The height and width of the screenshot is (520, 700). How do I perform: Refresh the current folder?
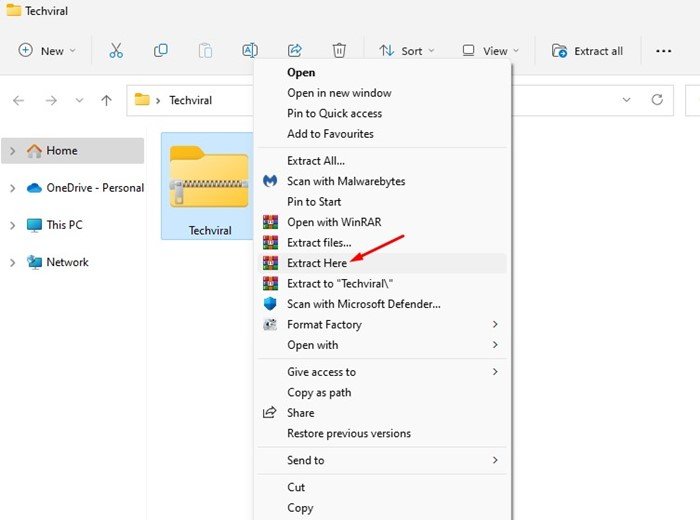pyautogui.click(x=657, y=100)
